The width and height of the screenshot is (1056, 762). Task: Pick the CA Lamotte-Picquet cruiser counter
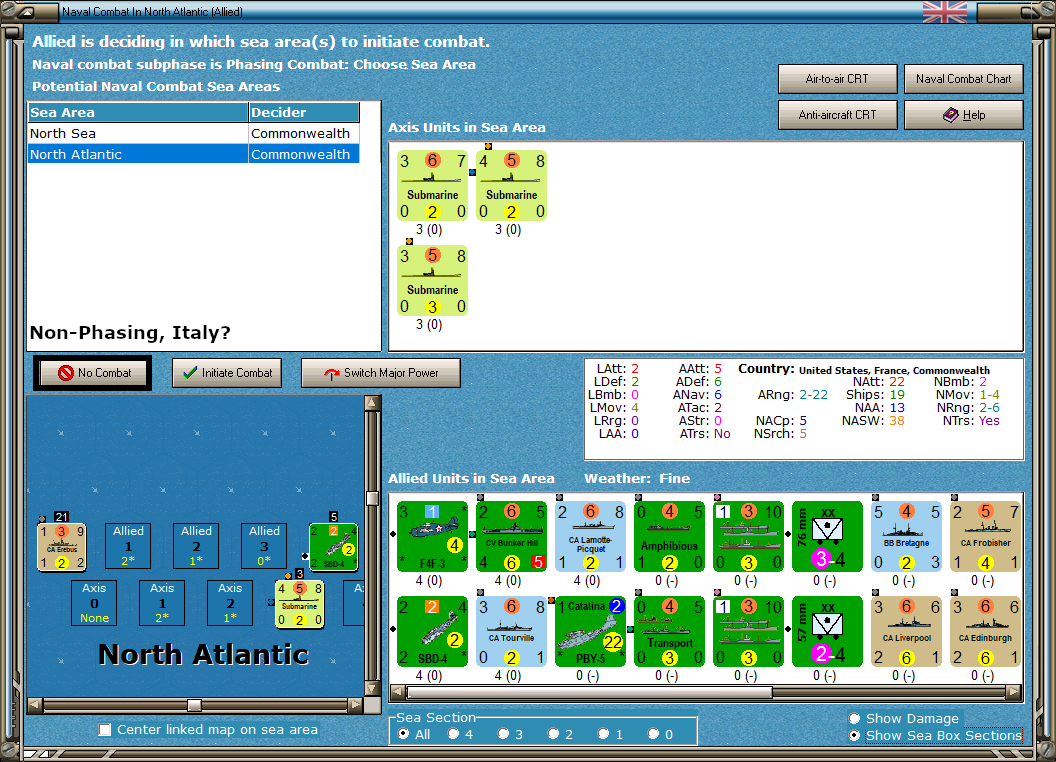point(590,536)
